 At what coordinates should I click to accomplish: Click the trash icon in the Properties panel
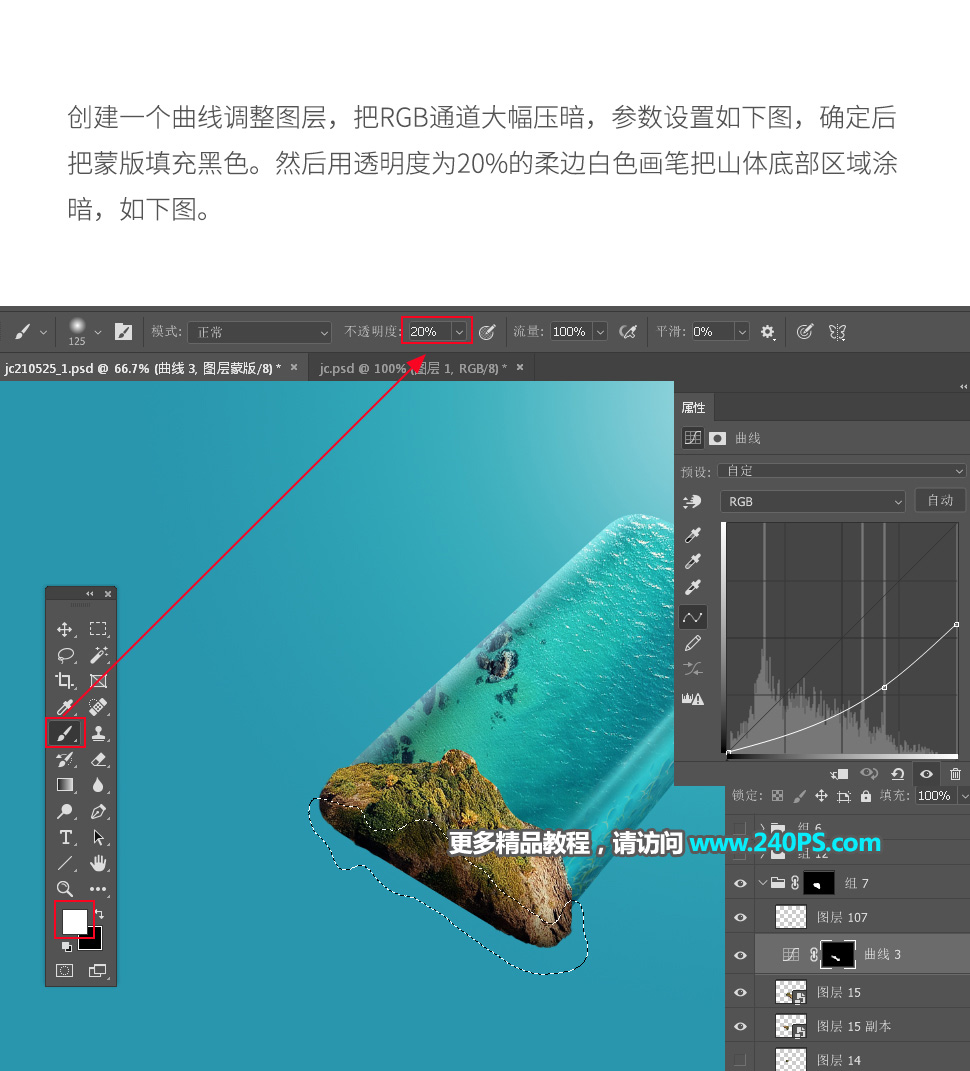(955, 774)
